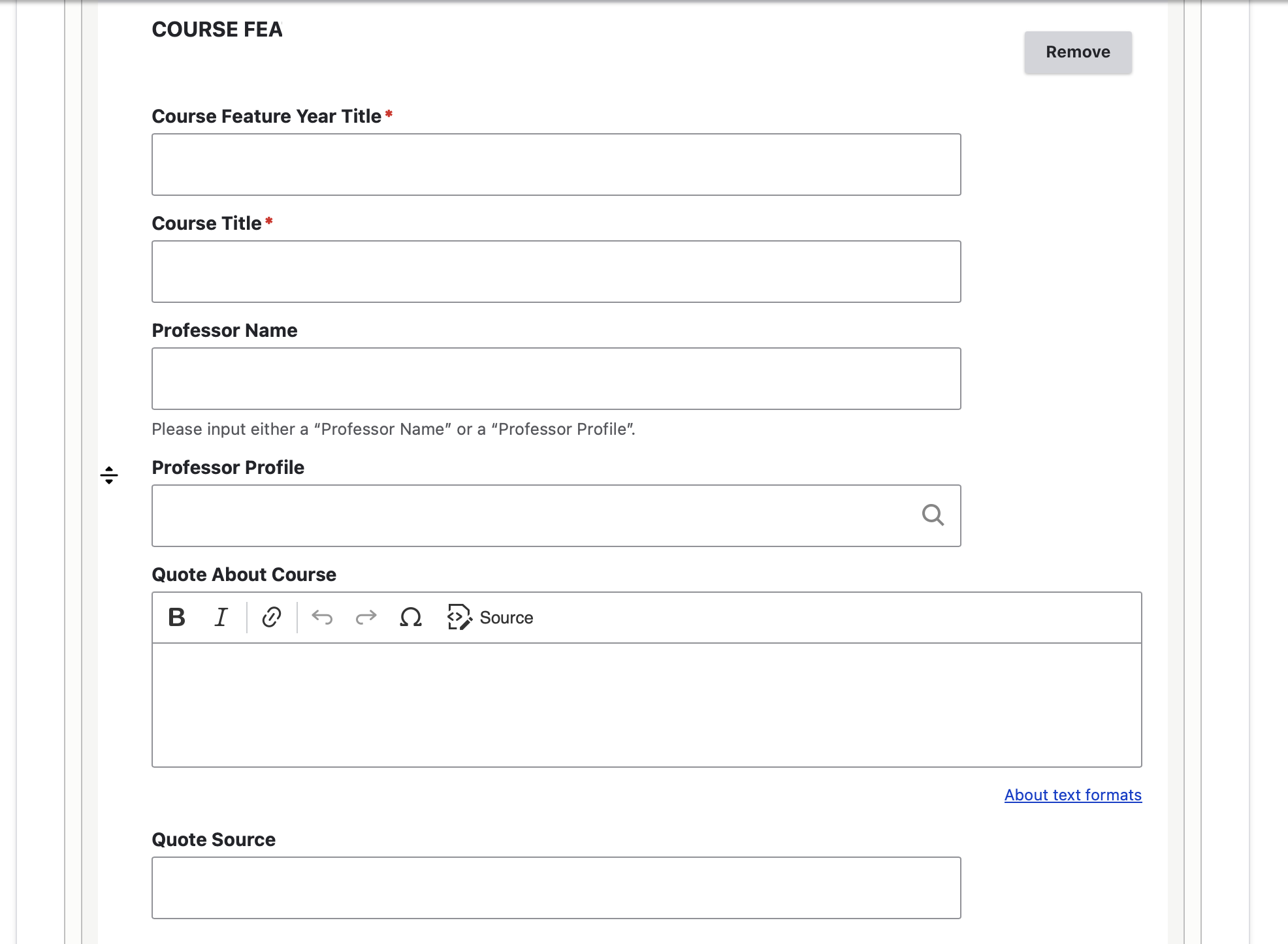
Task: Select the Professor Name text field
Action: point(556,379)
